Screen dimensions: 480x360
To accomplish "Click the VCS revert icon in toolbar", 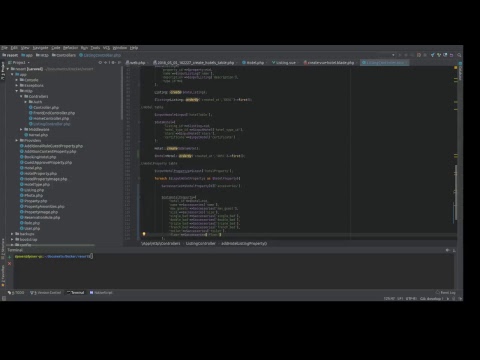I will pyautogui.click(x=452, y=55).
